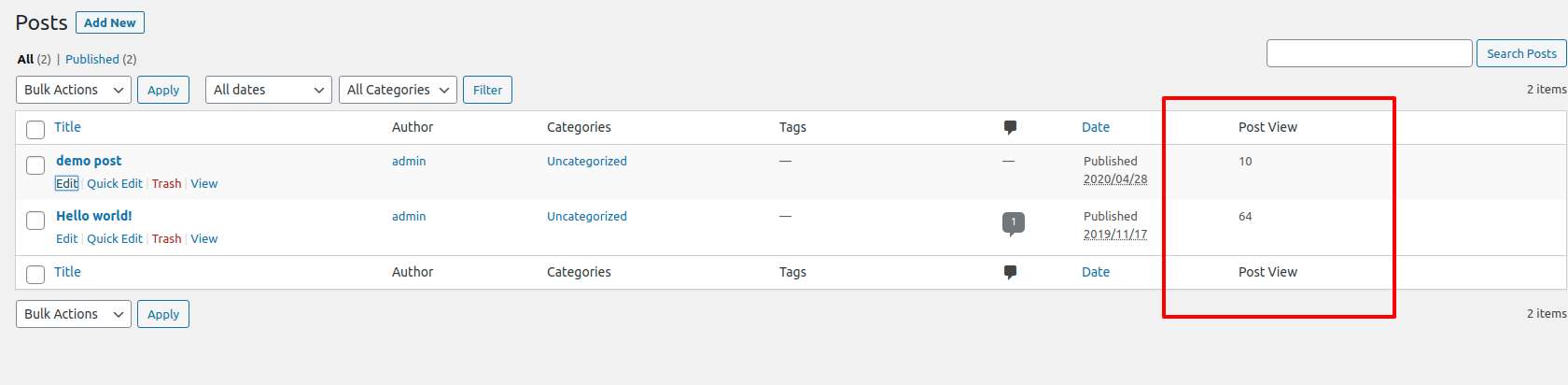Screen dimensions: 1568x385
Task: Open bottom Bulk Actions dropdown
Action: pyautogui.click(x=74, y=314)
